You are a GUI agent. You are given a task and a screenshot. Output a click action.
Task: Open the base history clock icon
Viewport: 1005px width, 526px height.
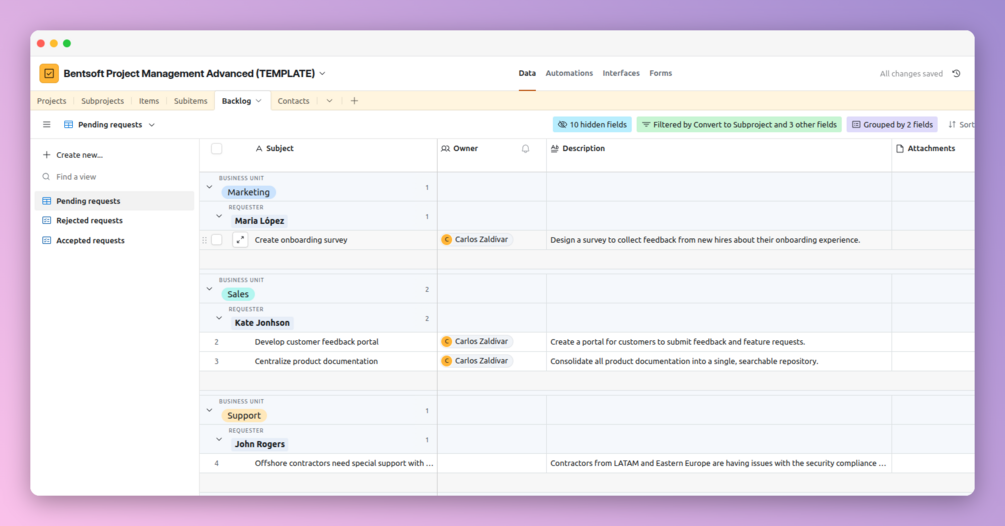[956, 74]
